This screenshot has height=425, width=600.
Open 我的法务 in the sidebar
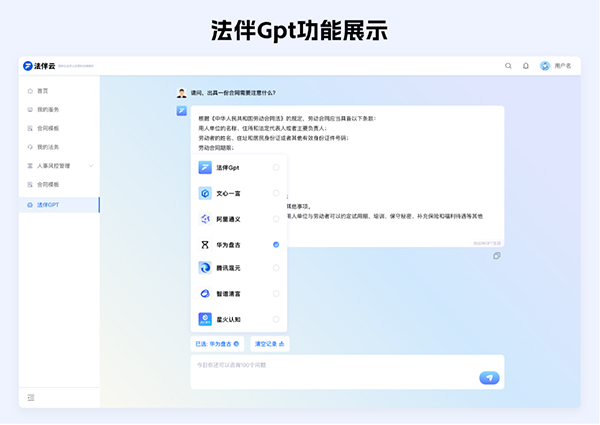point(48,147)
